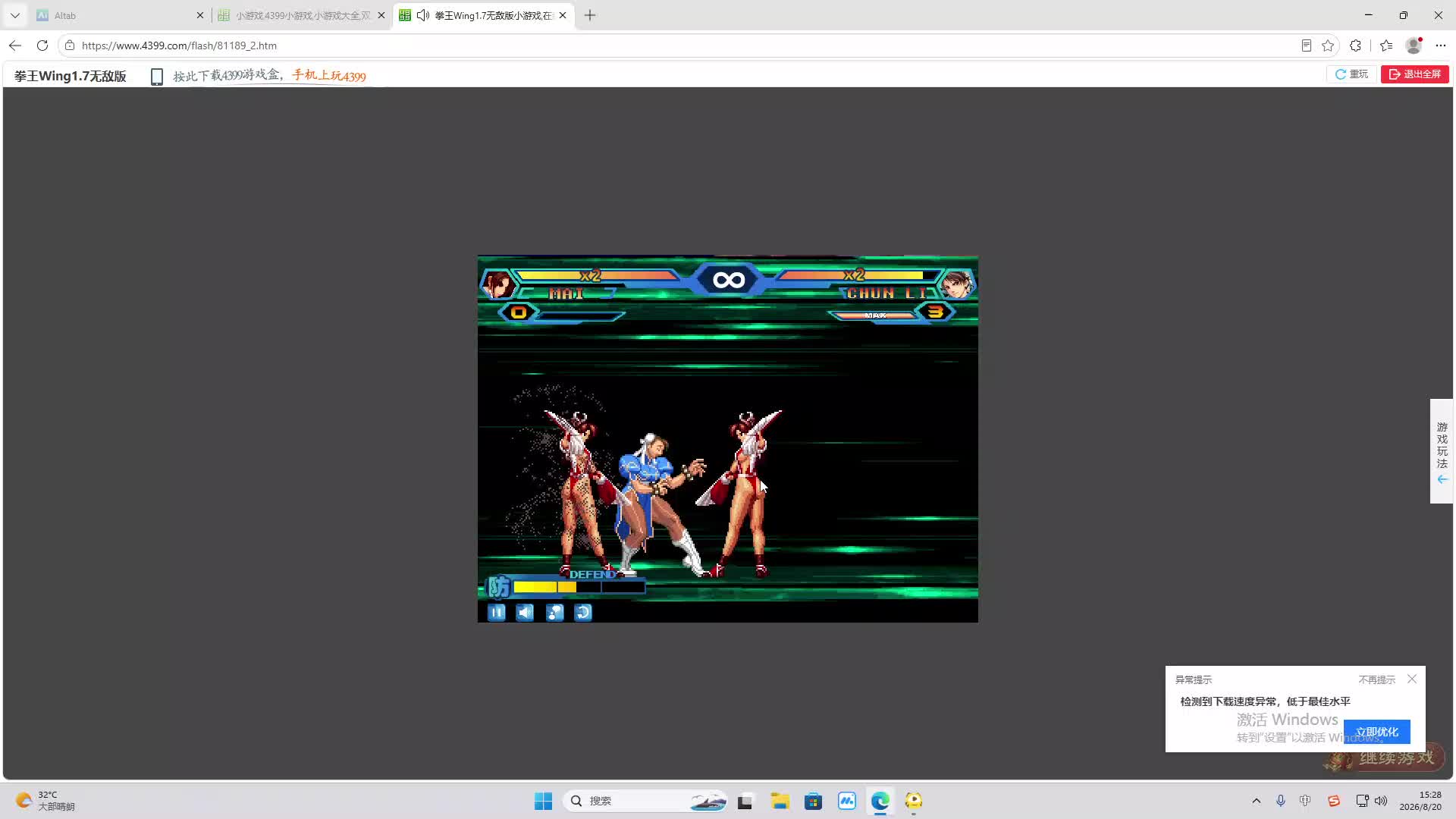Open the tab search dropdown
This screenshot has height=819, width=1456.
point(14,15)
